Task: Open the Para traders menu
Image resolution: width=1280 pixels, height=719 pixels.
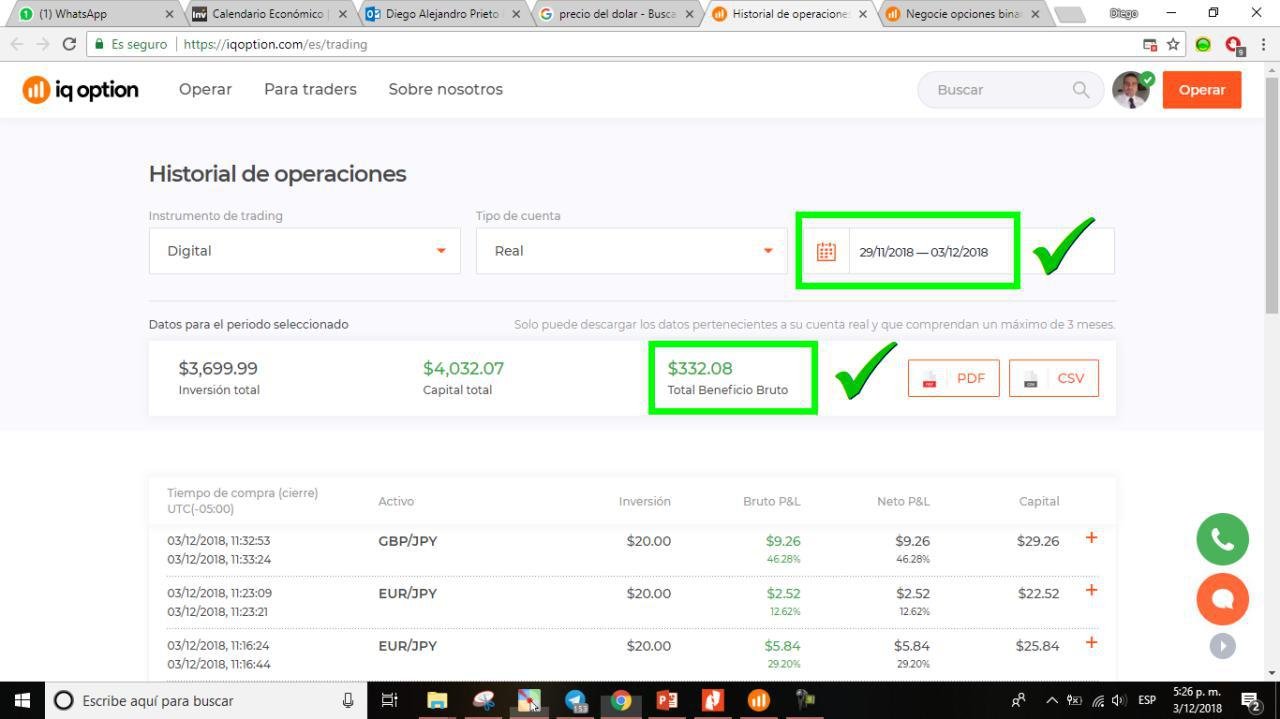Action: tap(310, 89)
